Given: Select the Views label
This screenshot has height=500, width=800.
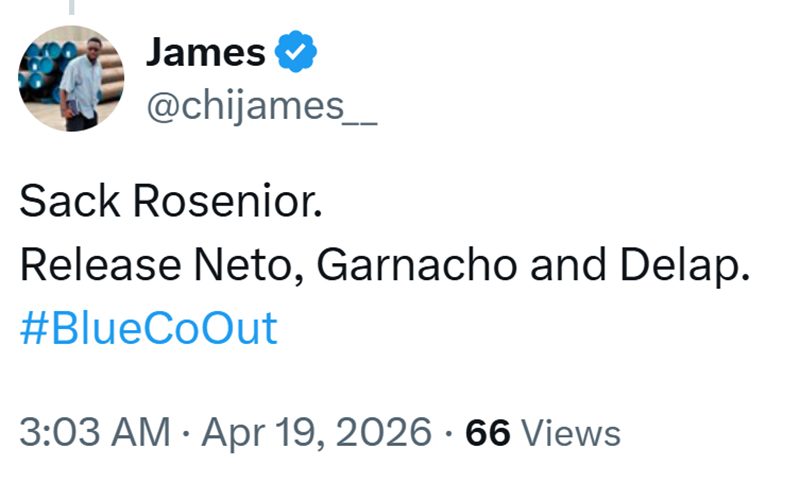Looking at the screenshot, I should click(572, 433).
